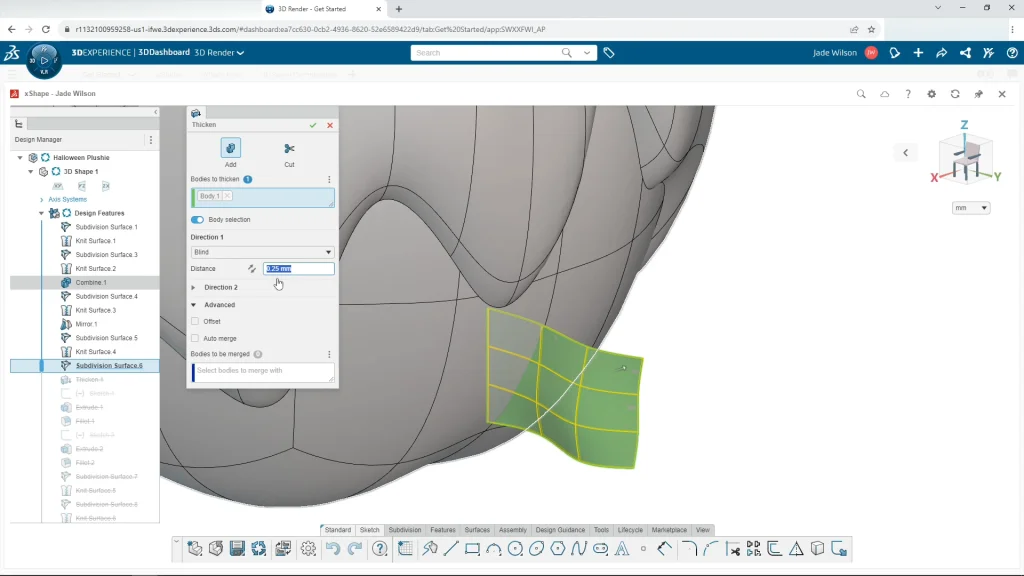Enable the Offset checkbox
Image resolution: width=1024 pixels, height=576 pixels.
tap(195, 321)
